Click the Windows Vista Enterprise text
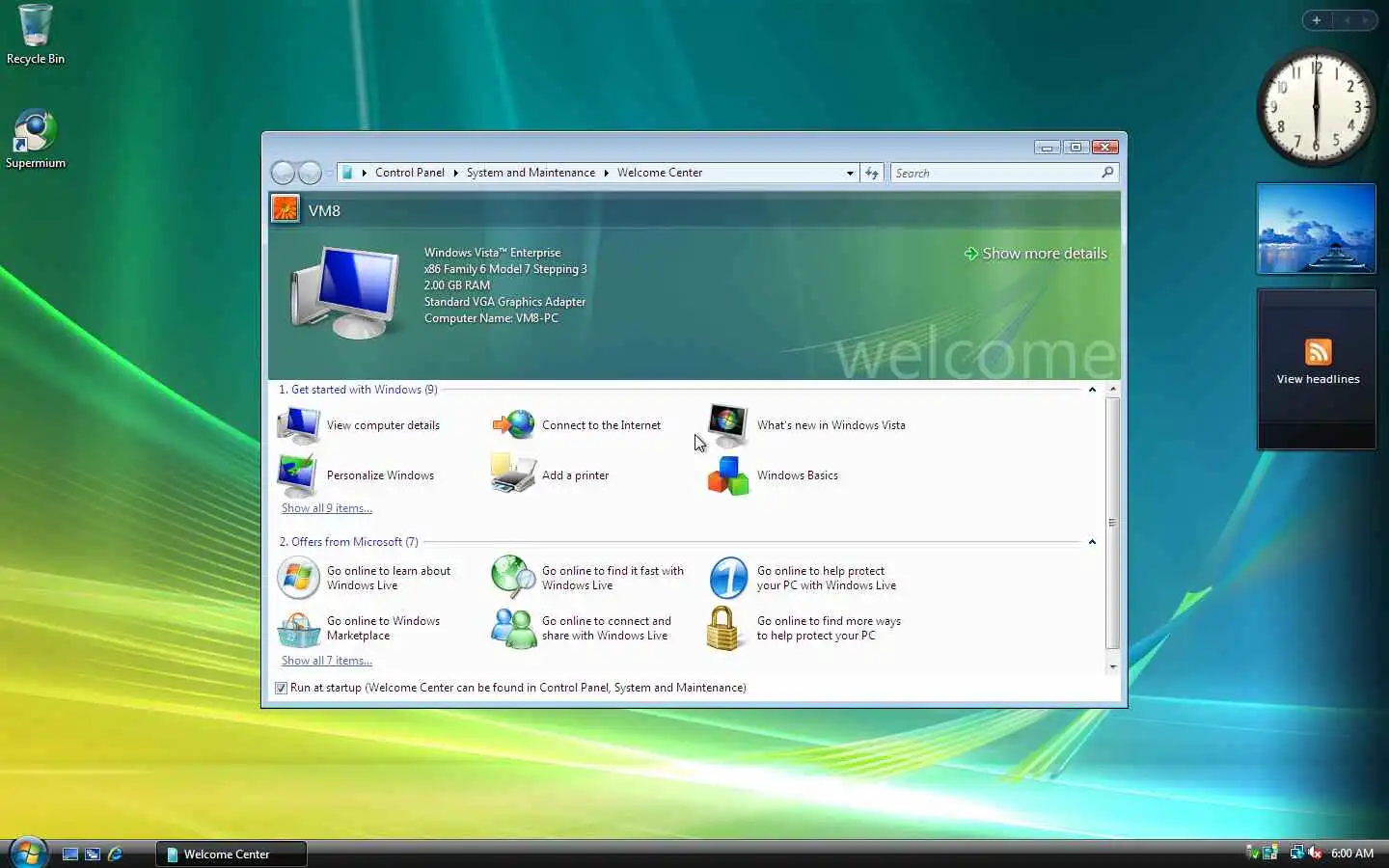1389x868 pixels. tap(492, 253)
